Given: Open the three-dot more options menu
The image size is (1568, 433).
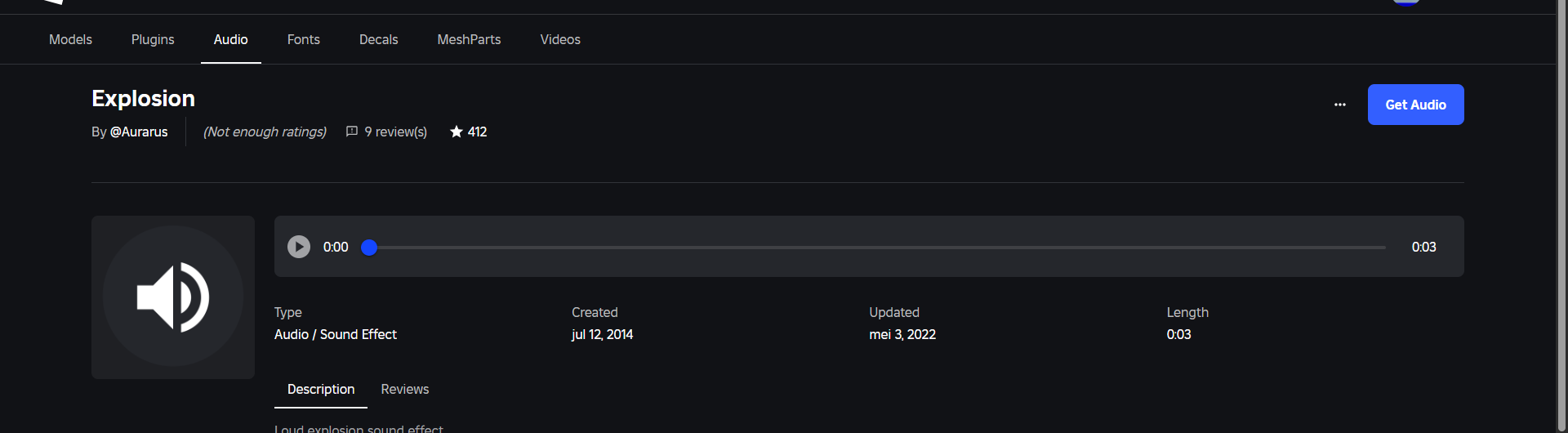Looking at the screenshot, I should point(1339,105).
